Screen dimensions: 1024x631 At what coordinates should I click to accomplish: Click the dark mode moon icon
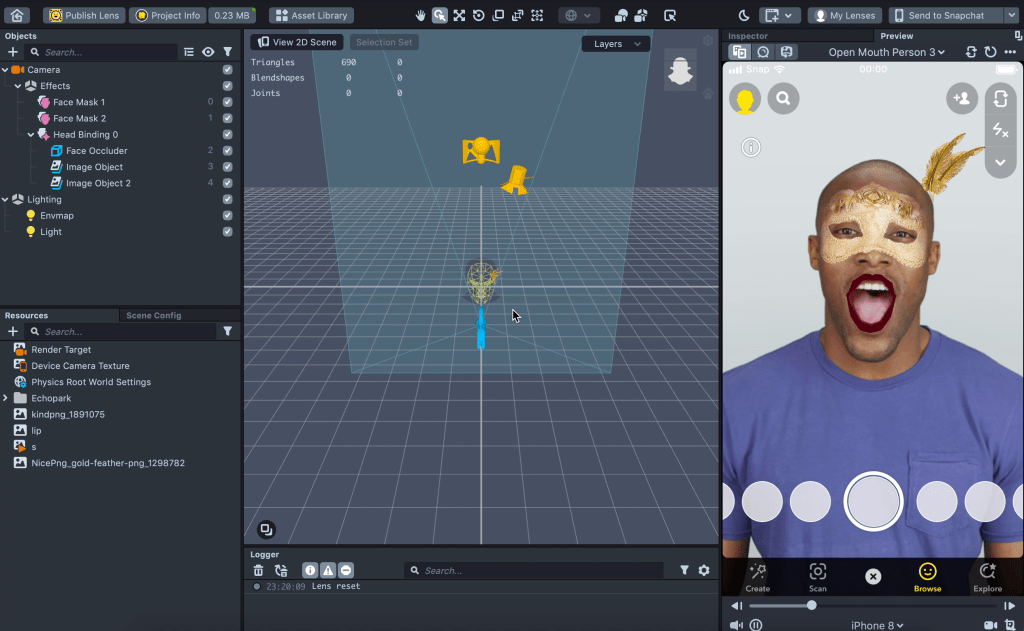pos(743,15)
